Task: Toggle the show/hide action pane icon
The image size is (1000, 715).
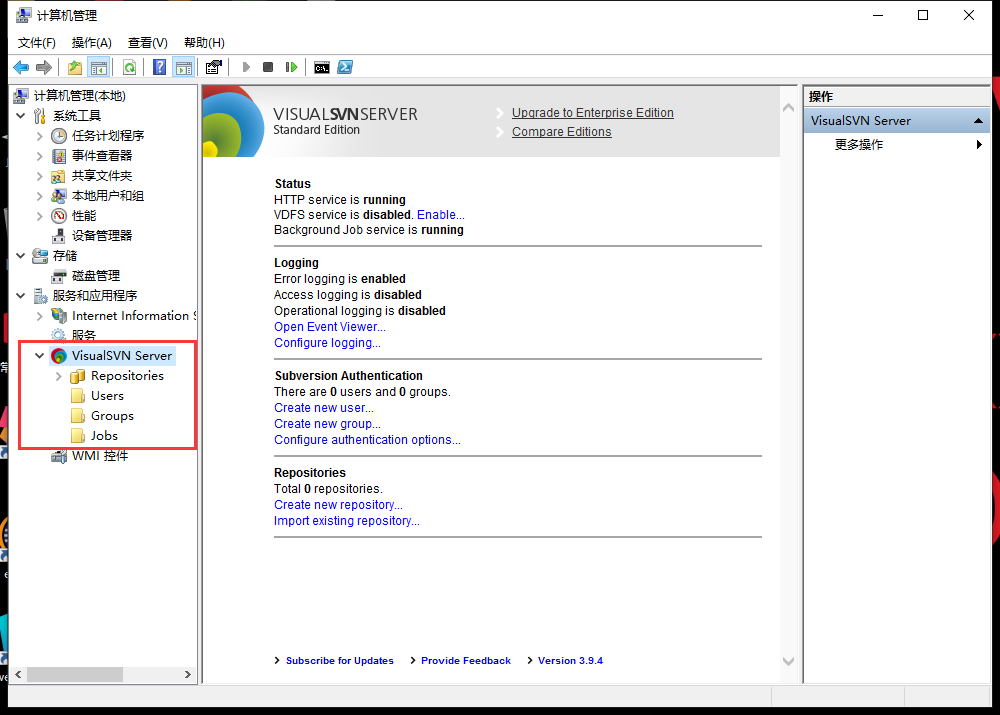Action: tap(184, 67)
